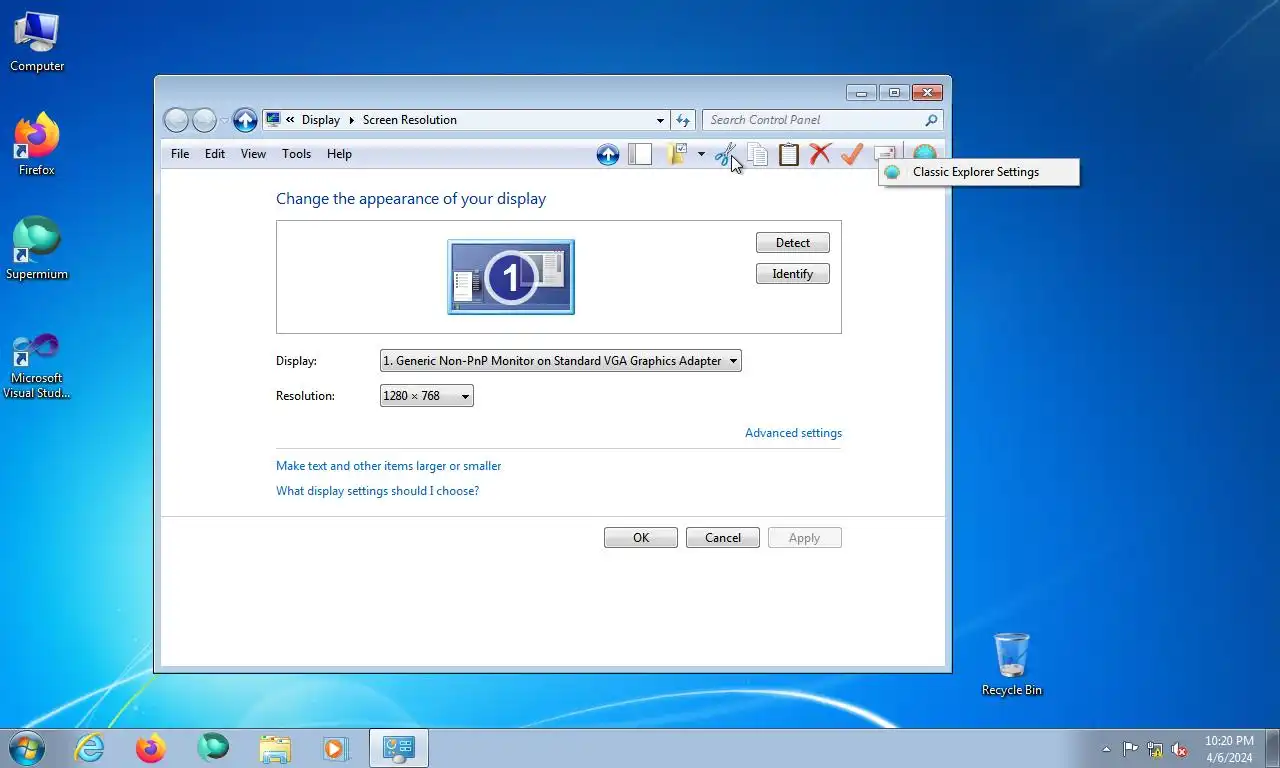Click the network tray icon

pos(1155,749)
